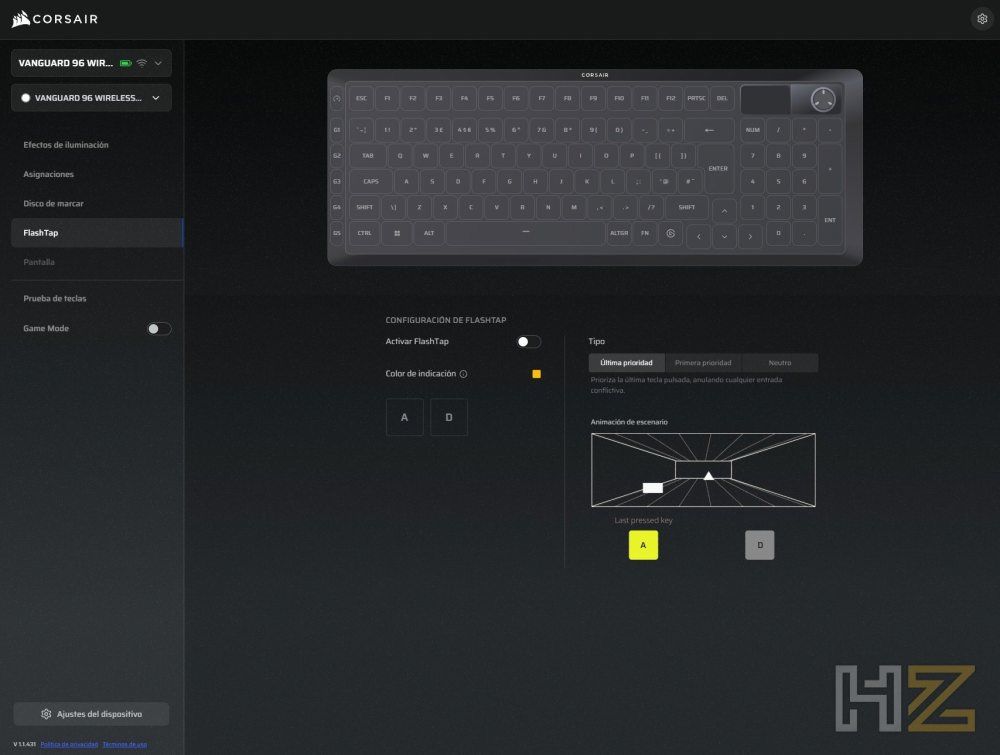Select the ENTER key on keyboard image

click(x=717, y=168)
